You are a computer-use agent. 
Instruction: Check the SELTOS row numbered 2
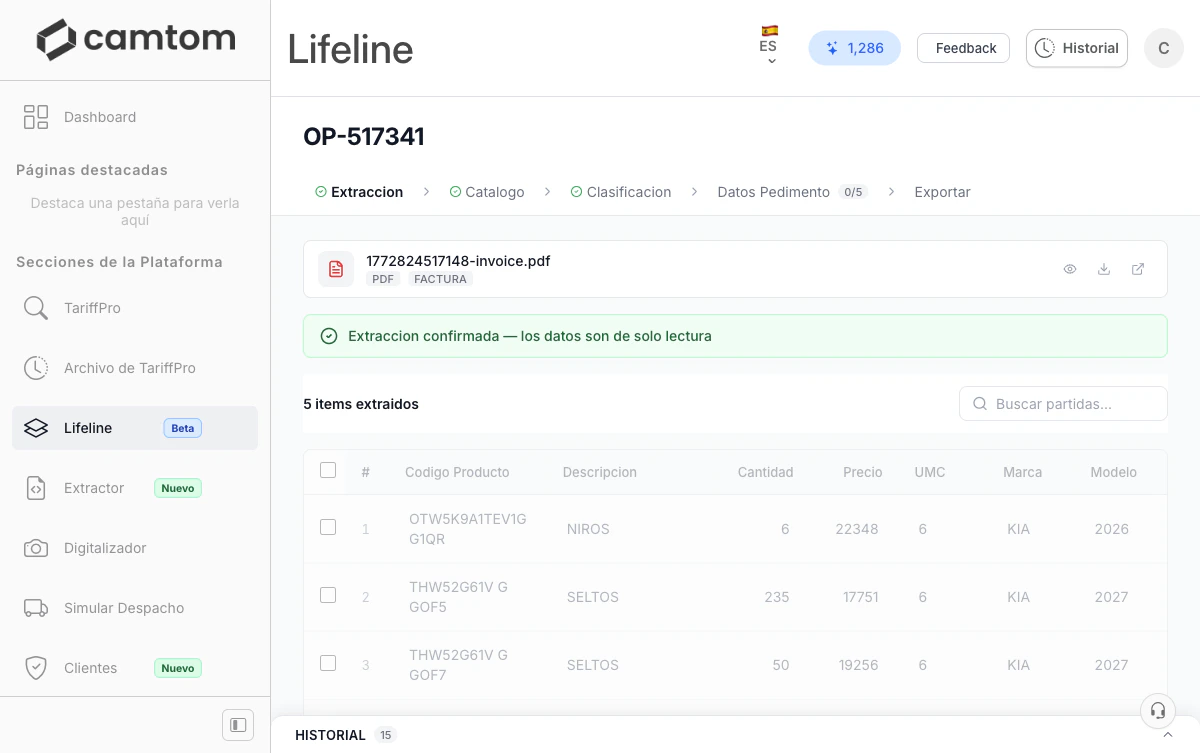point(328,595)
